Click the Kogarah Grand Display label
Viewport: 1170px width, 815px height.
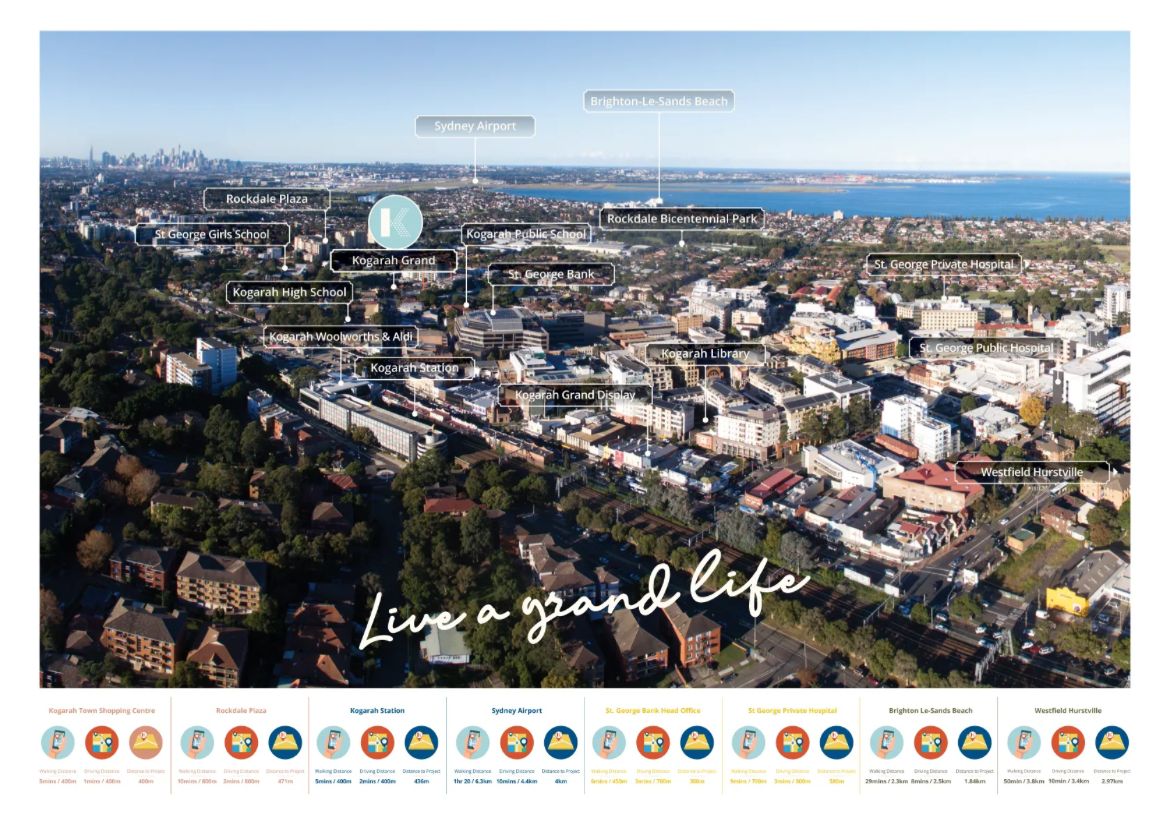click(x=575, y=395)
